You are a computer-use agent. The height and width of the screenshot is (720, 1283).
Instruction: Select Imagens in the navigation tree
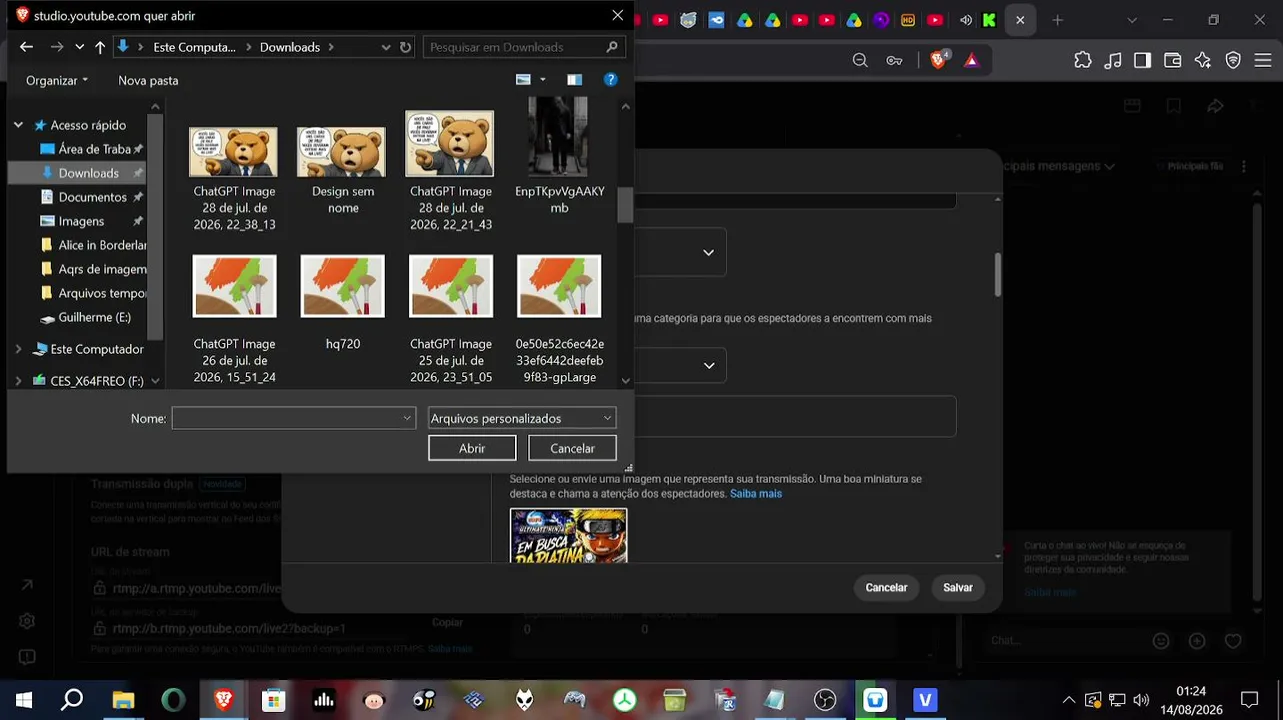pyautogui.click(x=81, y=221)
